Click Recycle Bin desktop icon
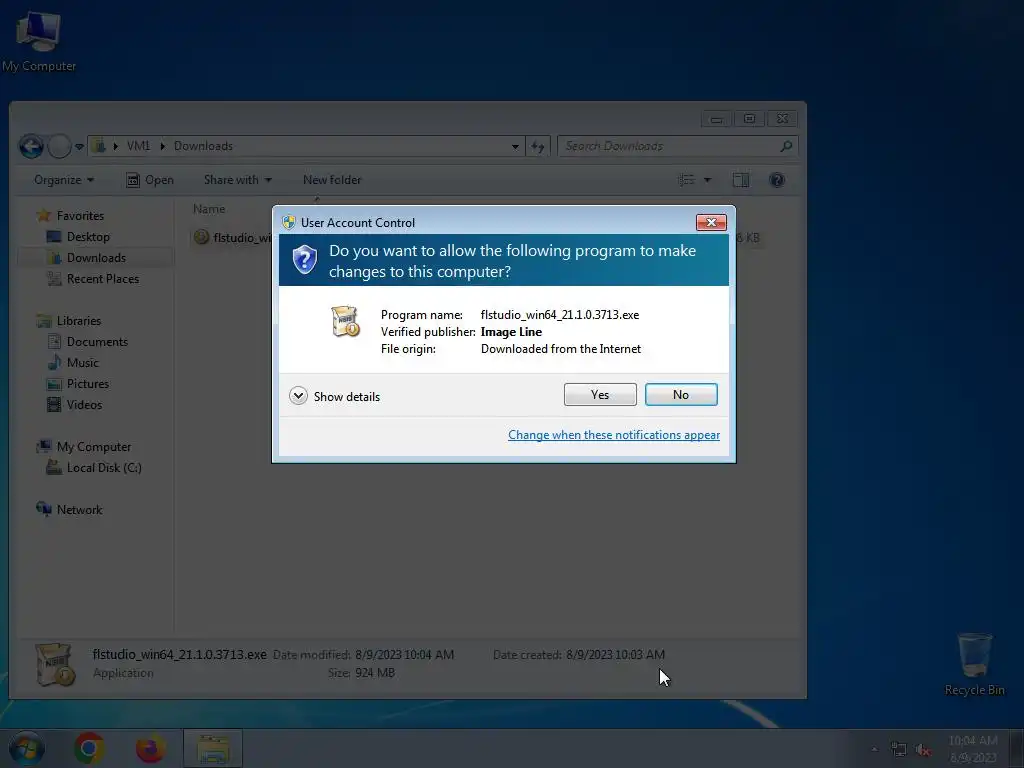1024x768 pixels. pyautogui.click(x=974, y=664)
